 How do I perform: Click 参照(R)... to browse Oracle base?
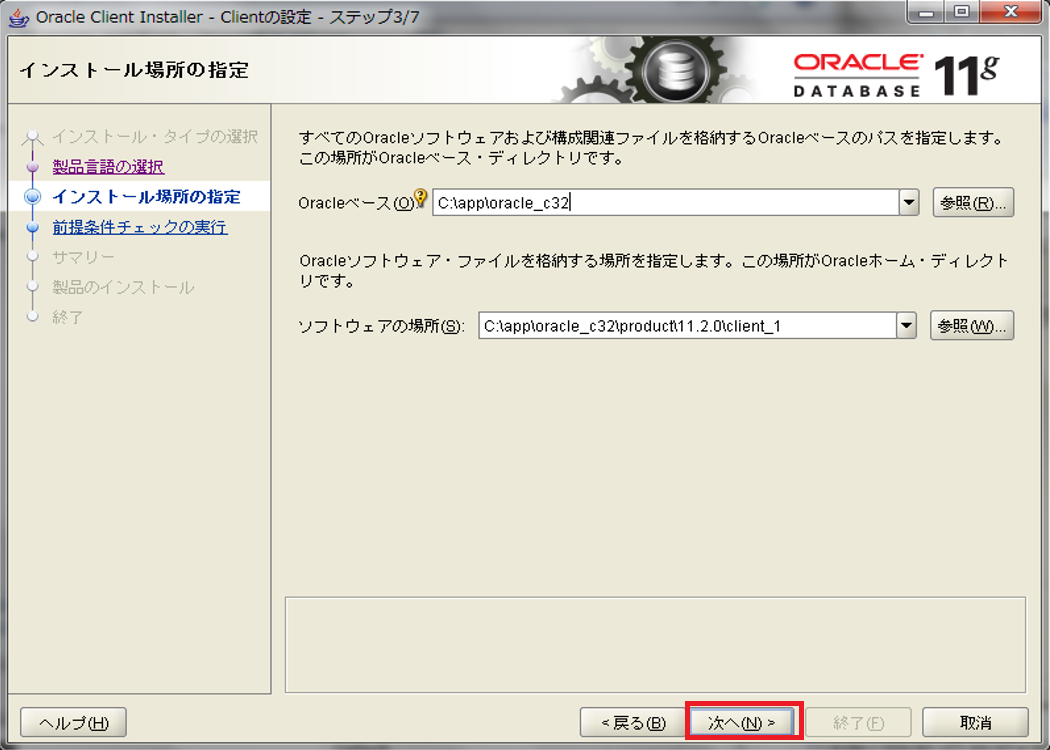[x=973, y=203]
